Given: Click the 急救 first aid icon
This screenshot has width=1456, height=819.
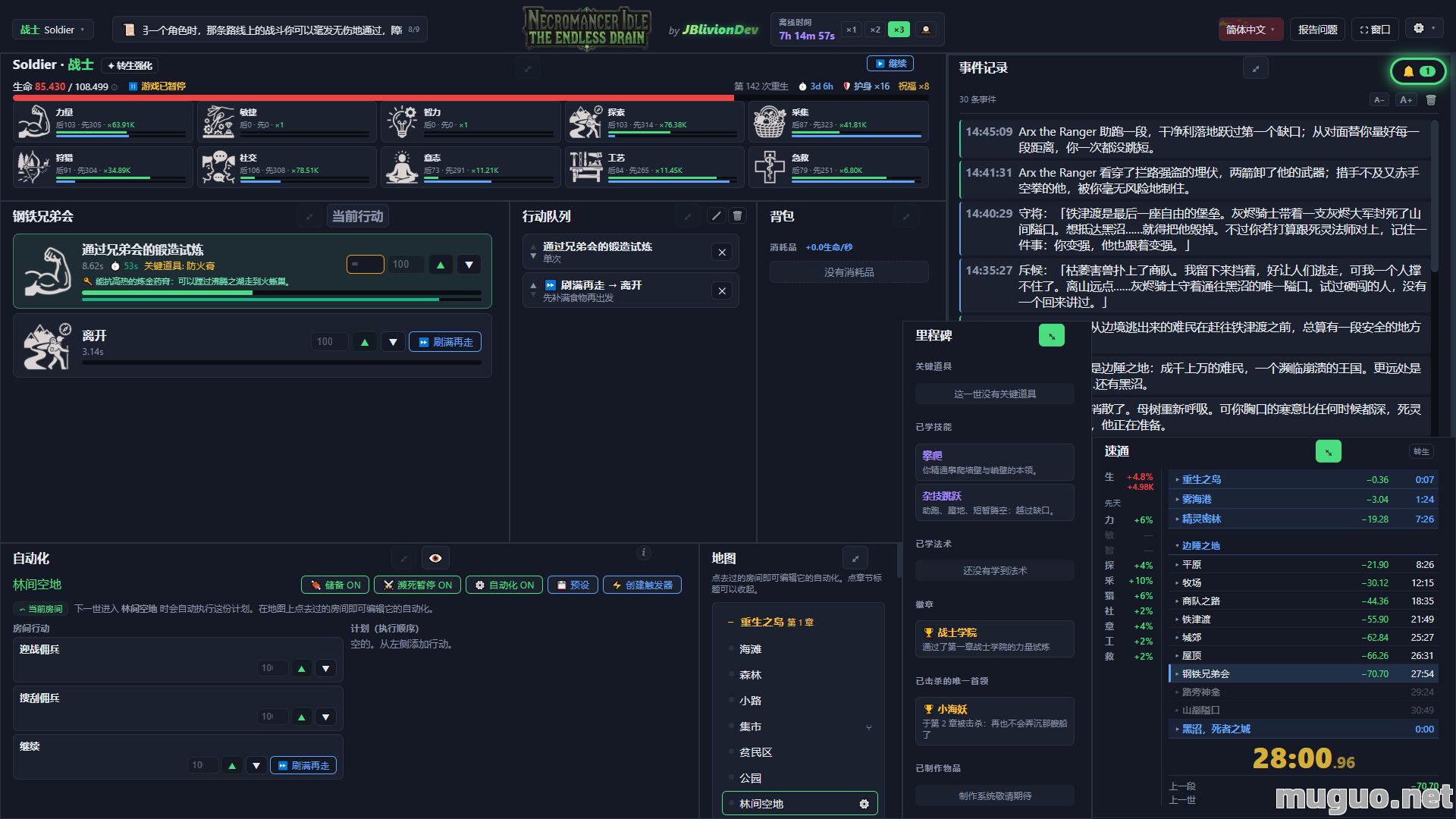Looking at the screenshot, I should [x=769, y=167].
